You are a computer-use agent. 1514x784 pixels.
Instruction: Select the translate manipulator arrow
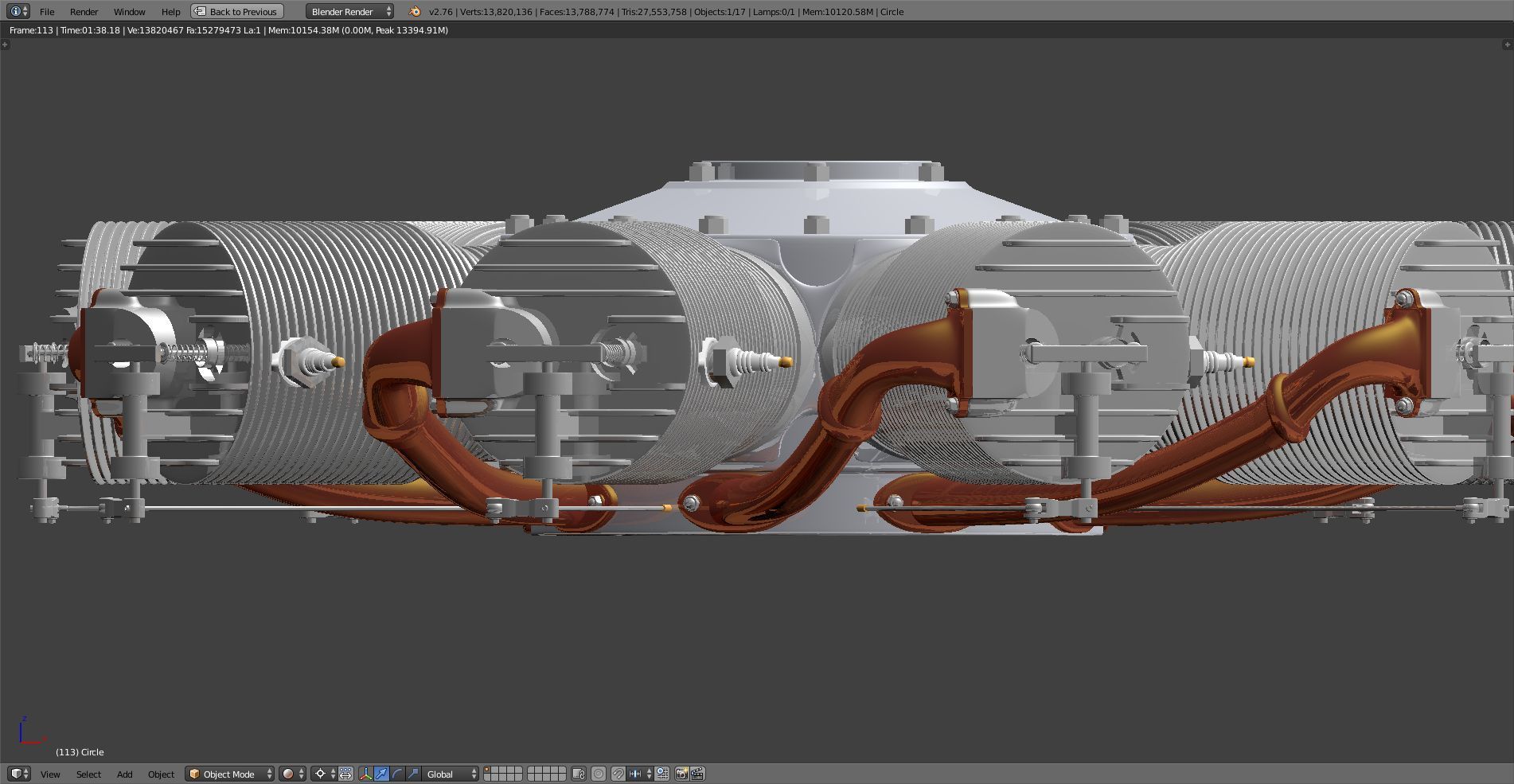point(381,774)
